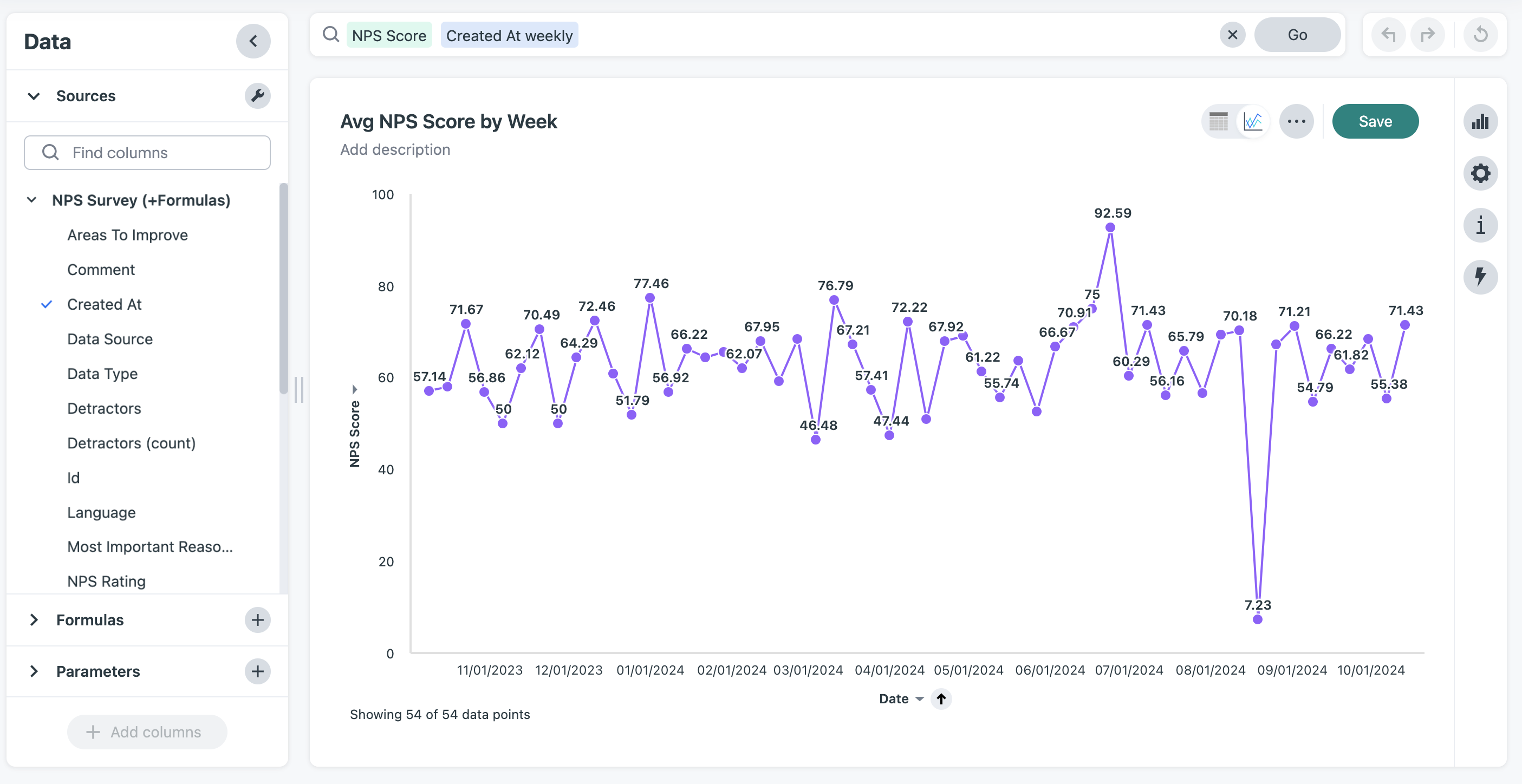Click the wrench icon next to Sources
Viewport: 1522px width, 784px height.
[x=258, y=96]
